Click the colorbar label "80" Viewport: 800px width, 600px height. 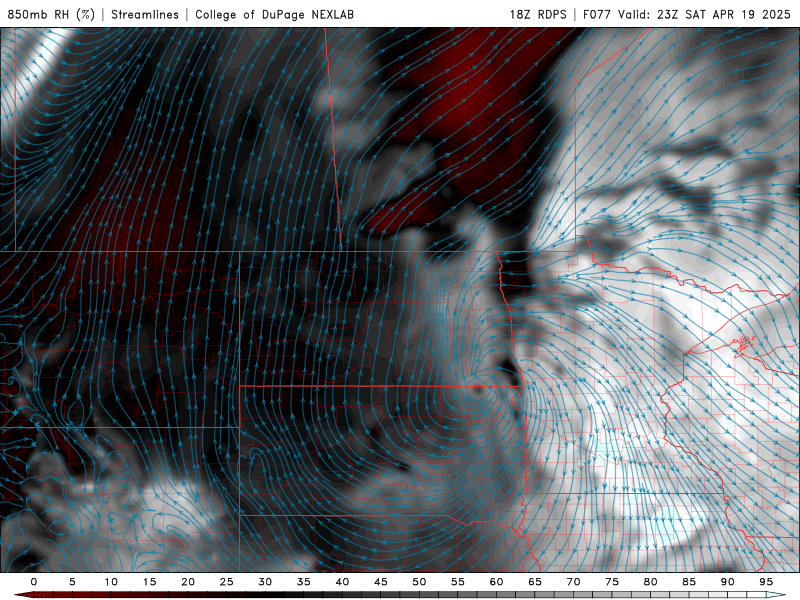[650, 582]
